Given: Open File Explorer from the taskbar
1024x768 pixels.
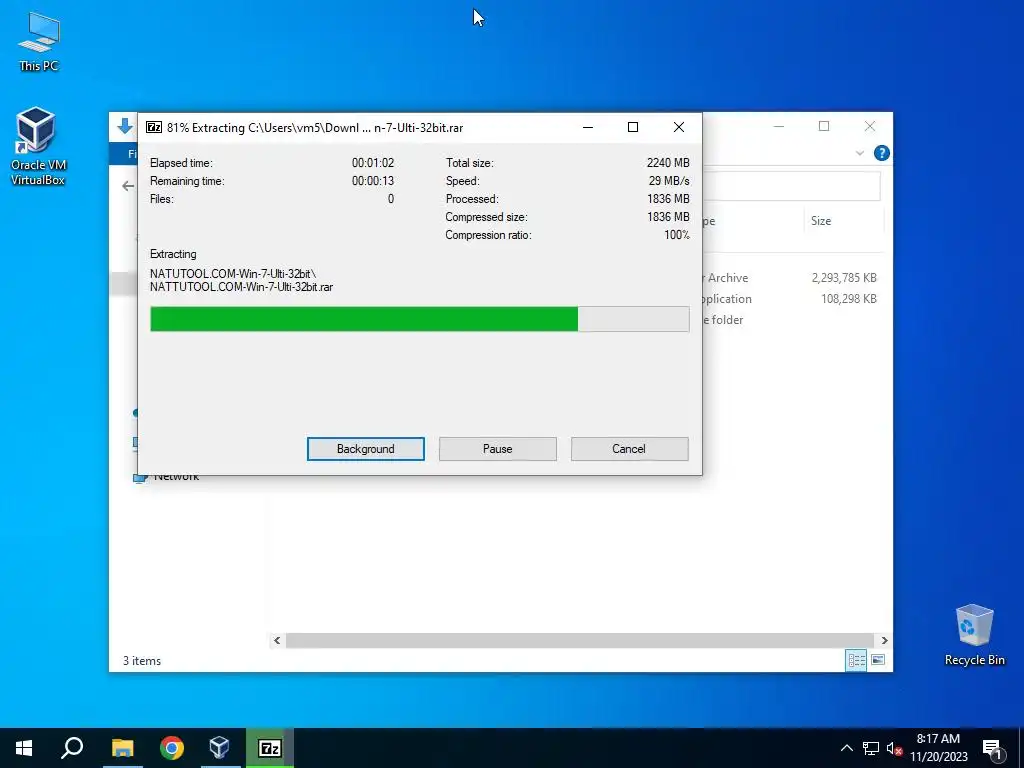Looking at the screenshot, I should coord(122,748).
